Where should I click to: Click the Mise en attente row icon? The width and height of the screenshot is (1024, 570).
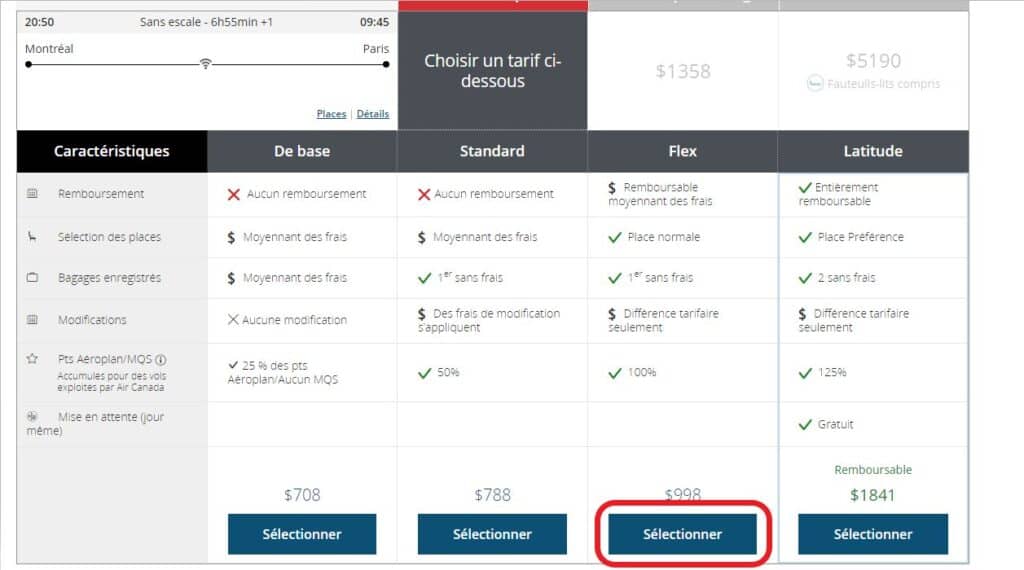(32, 416)
